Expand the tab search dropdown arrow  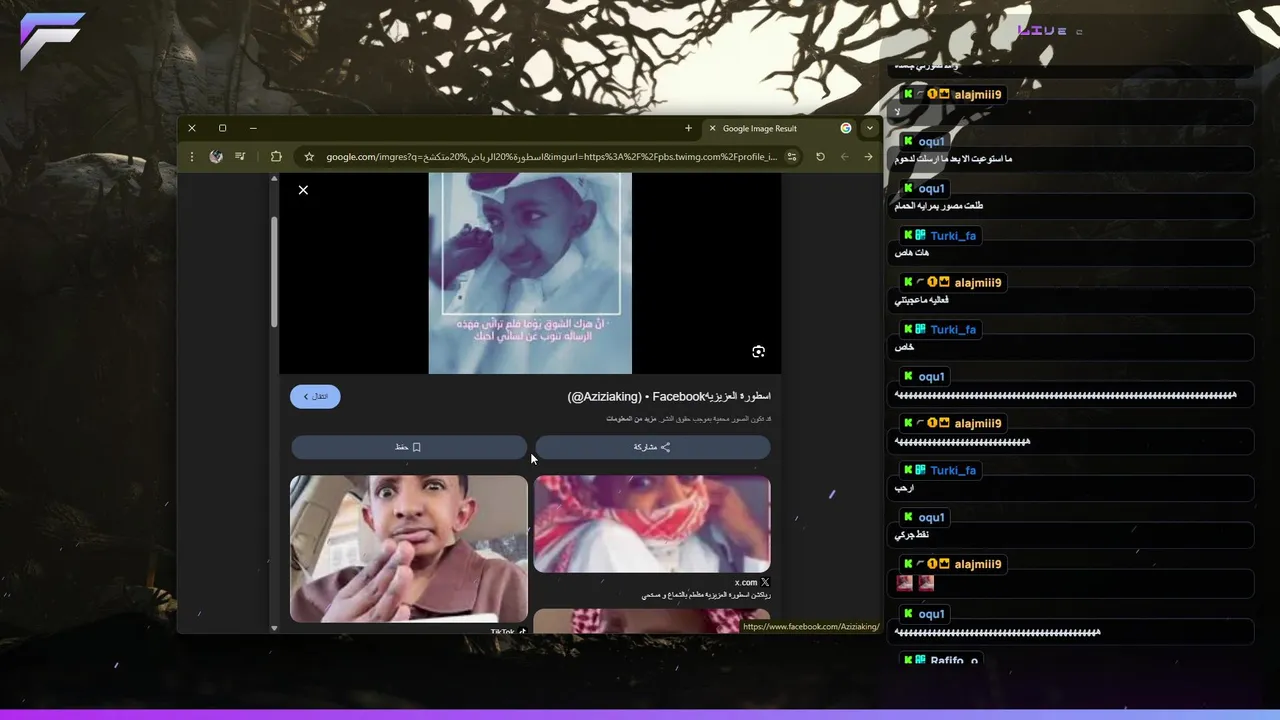point(869,128)
